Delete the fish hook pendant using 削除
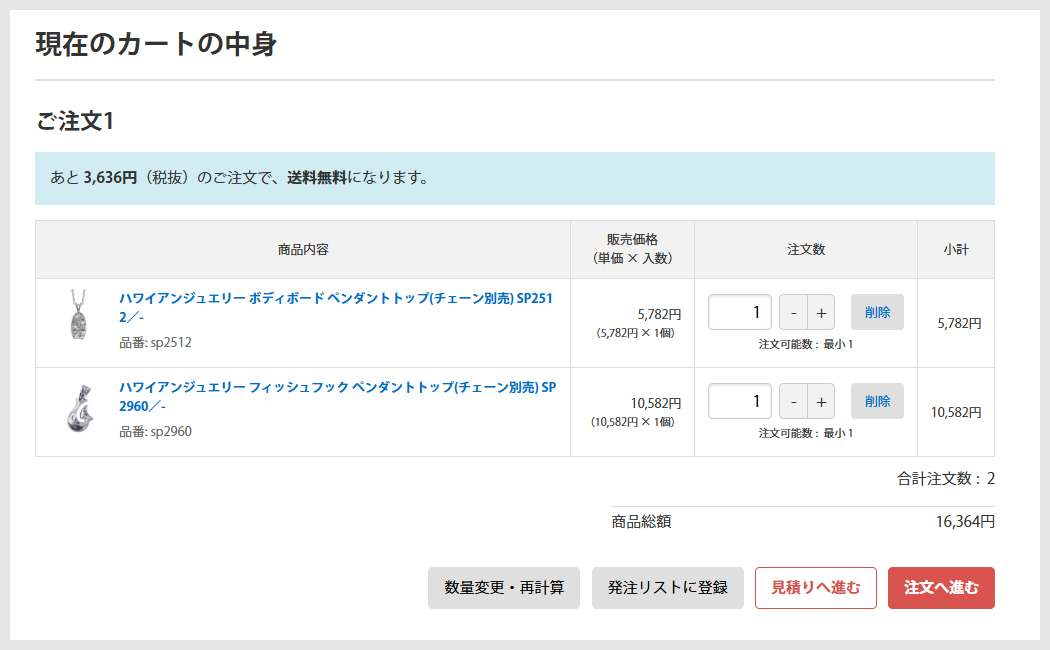Screen dimensions: 1050x650 coord(877,402)
